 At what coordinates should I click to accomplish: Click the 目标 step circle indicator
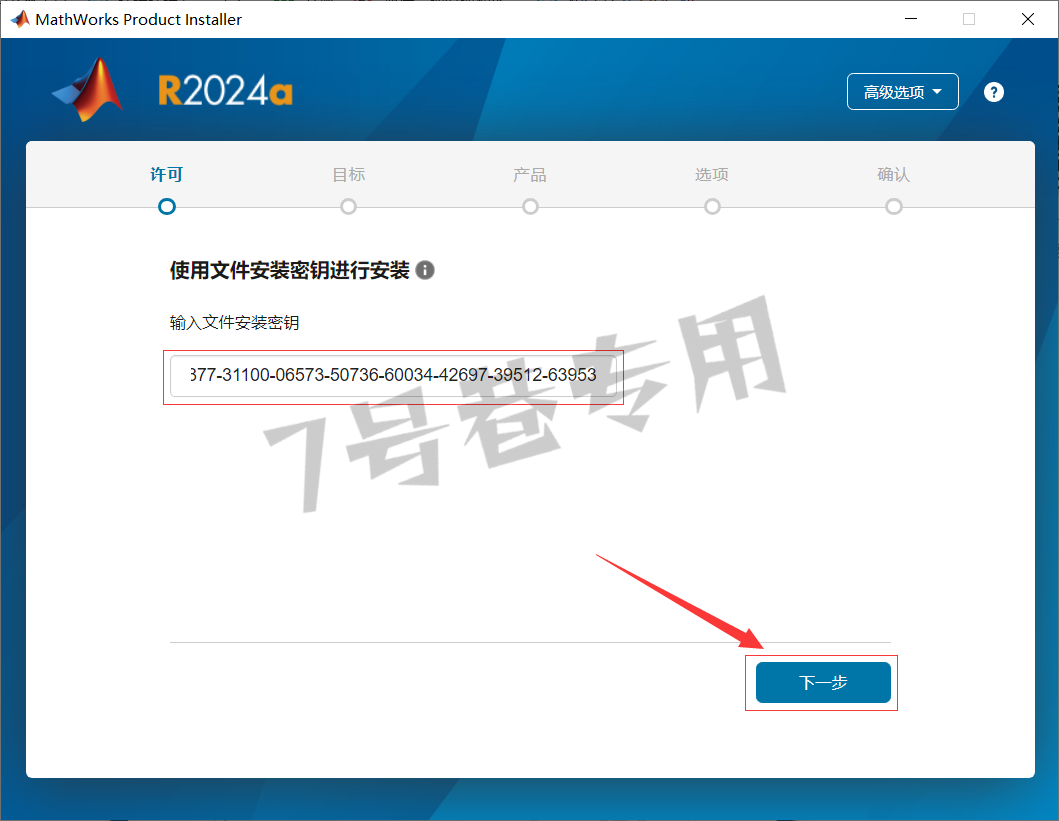click(348, 207)
